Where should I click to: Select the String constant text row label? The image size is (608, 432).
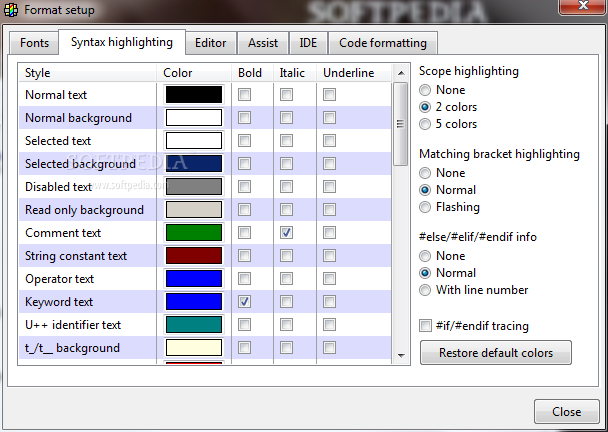(x=76, y=256)
